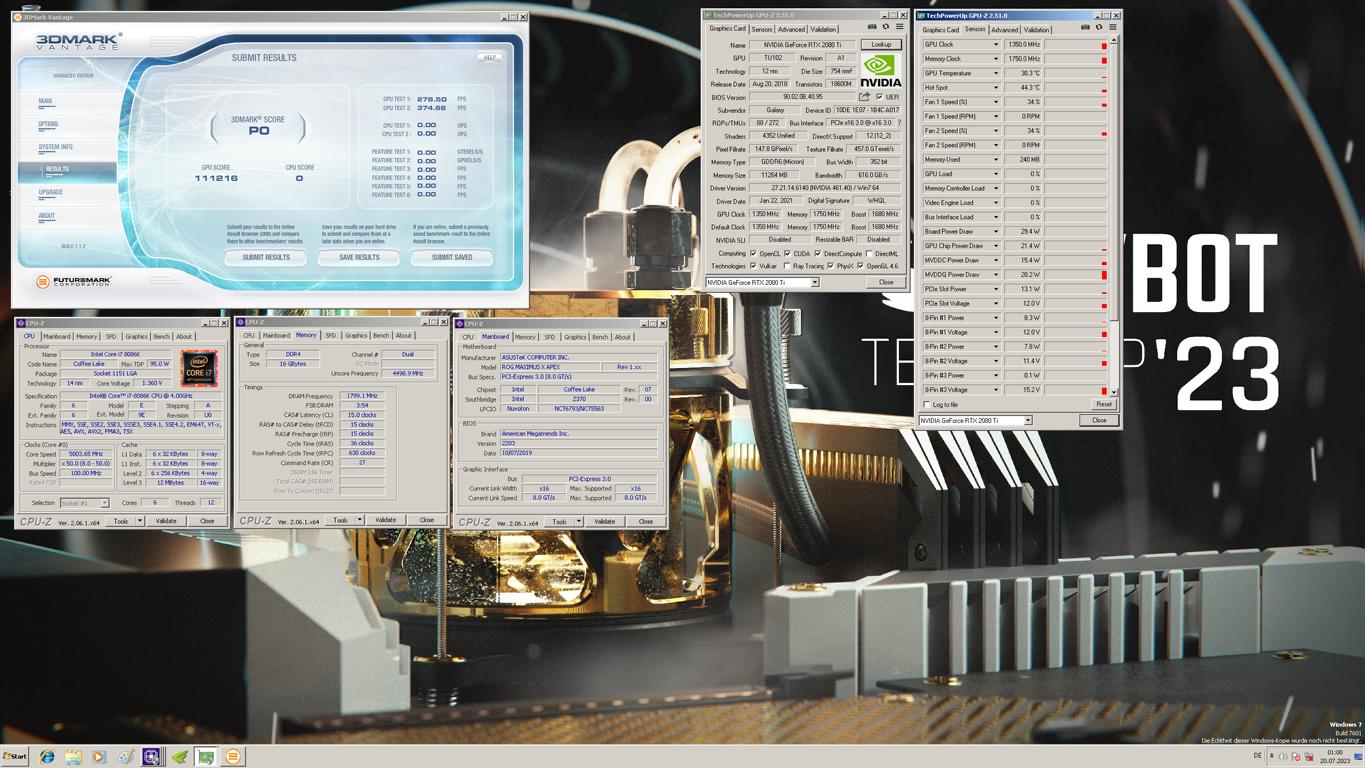Click SUBMIT SAVED button in 3DMark Vantage
The image size is (1365, 768).
452,257
